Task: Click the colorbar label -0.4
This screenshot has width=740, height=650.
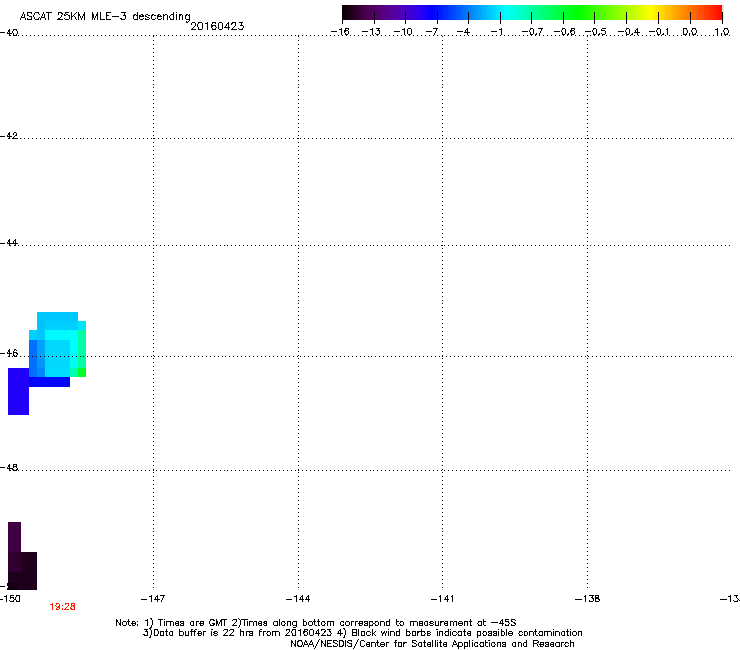Action: tap(629, 32)
